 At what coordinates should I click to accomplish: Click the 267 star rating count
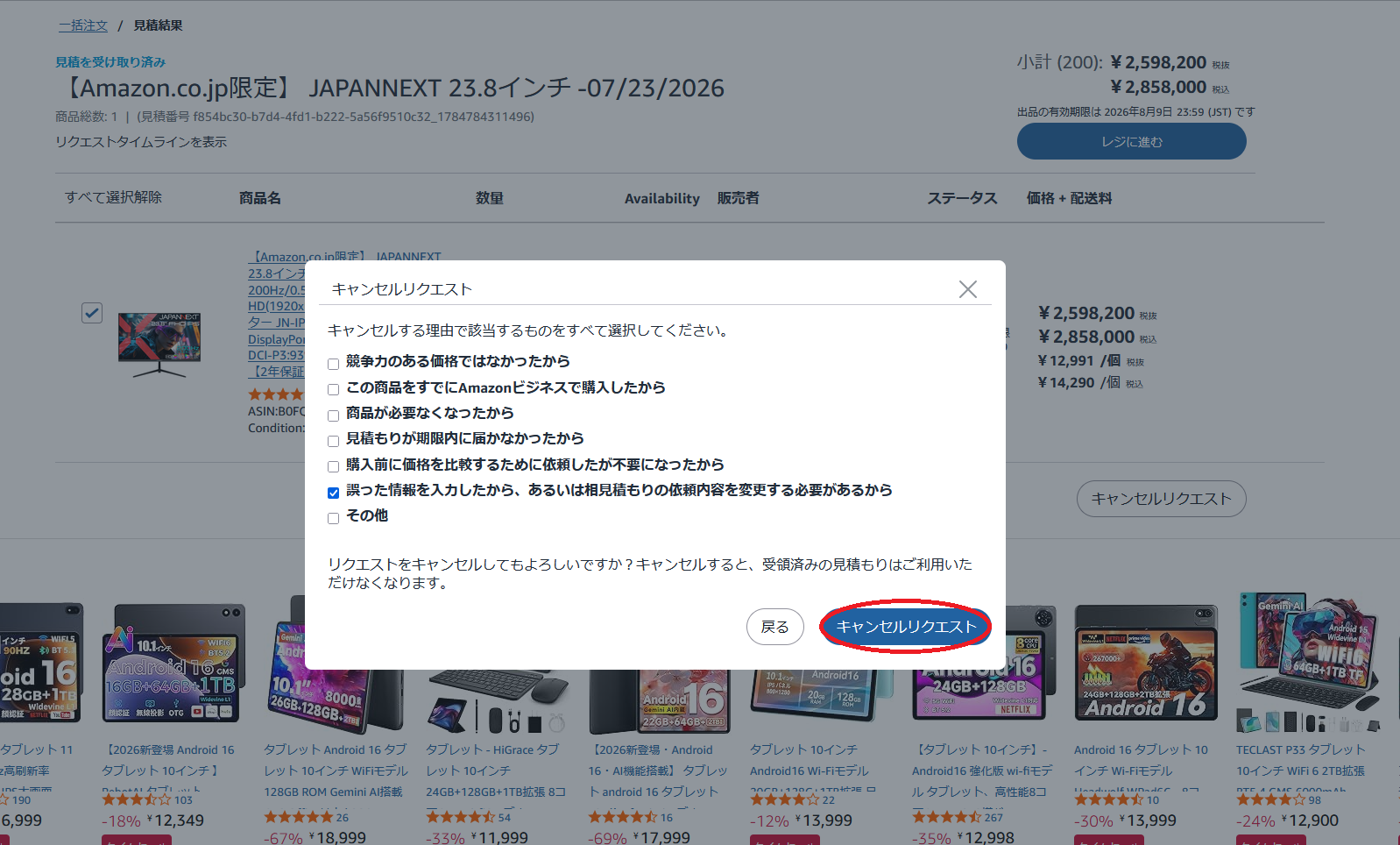(993, 817)
